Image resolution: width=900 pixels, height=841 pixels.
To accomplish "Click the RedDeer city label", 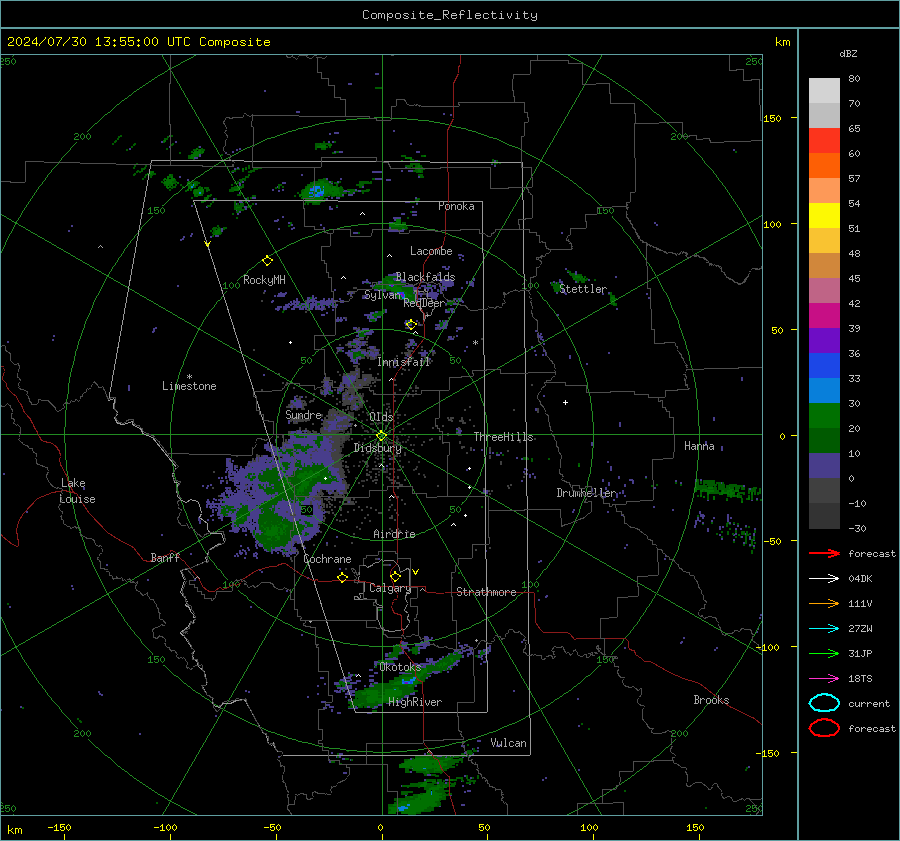I will coord(424,303).
